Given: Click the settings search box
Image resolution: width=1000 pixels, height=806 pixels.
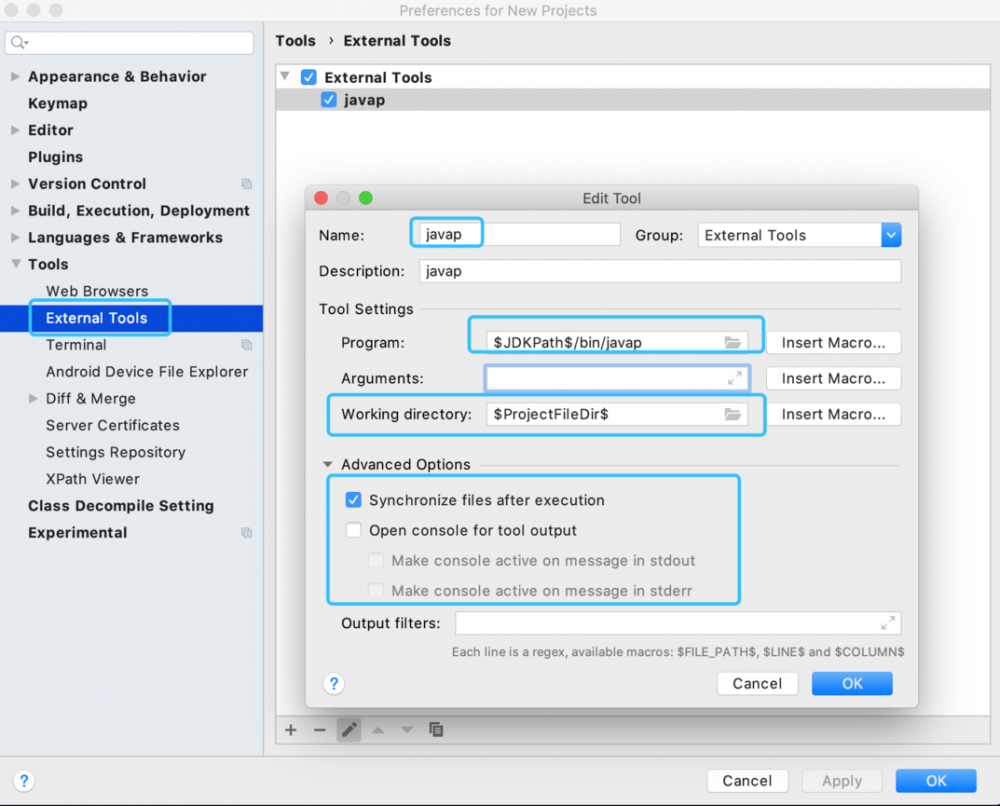Looking at the screenshot, I should point(129,43).
